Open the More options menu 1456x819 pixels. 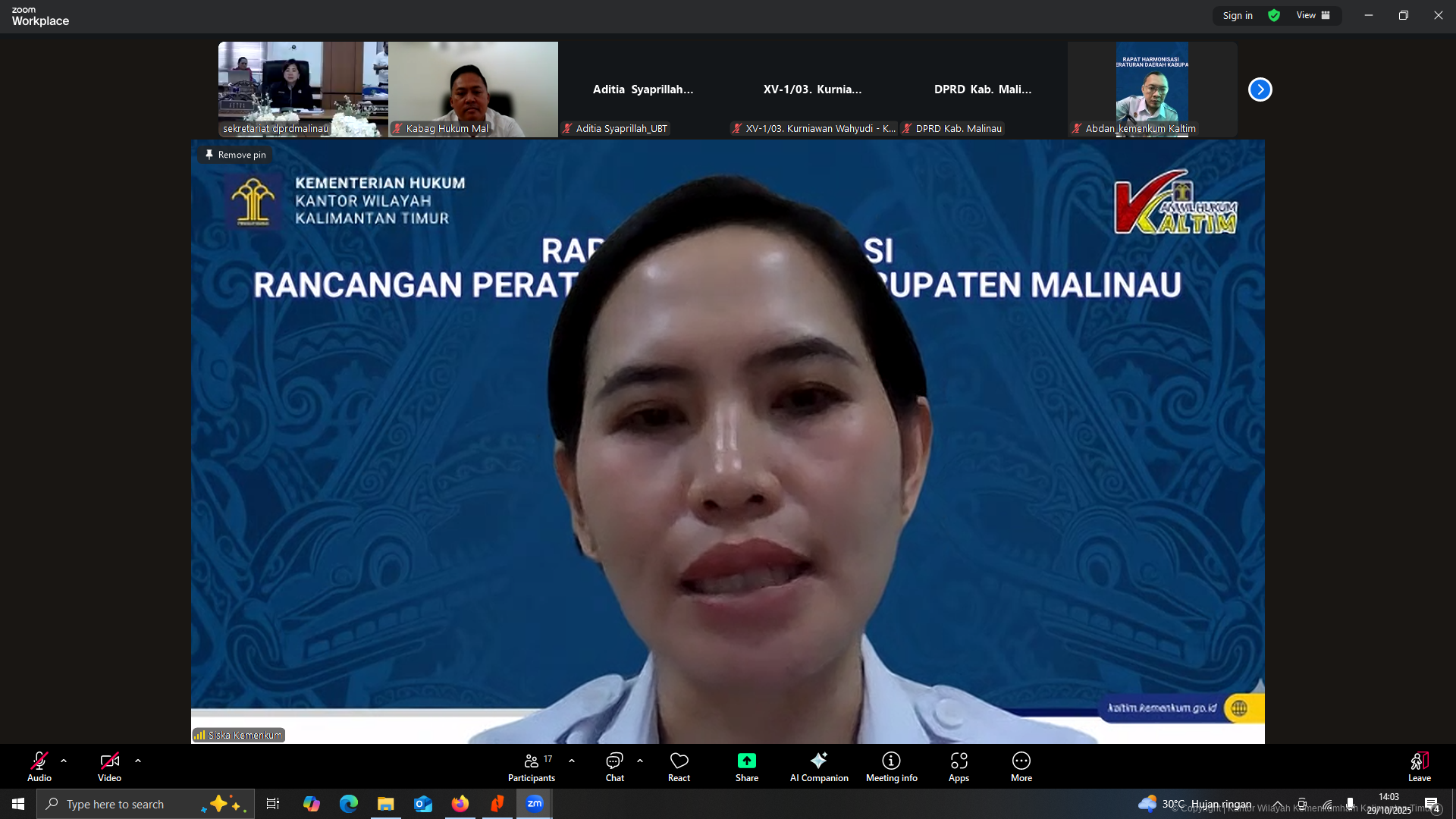pyautogui.click(x=1021, y=761)
